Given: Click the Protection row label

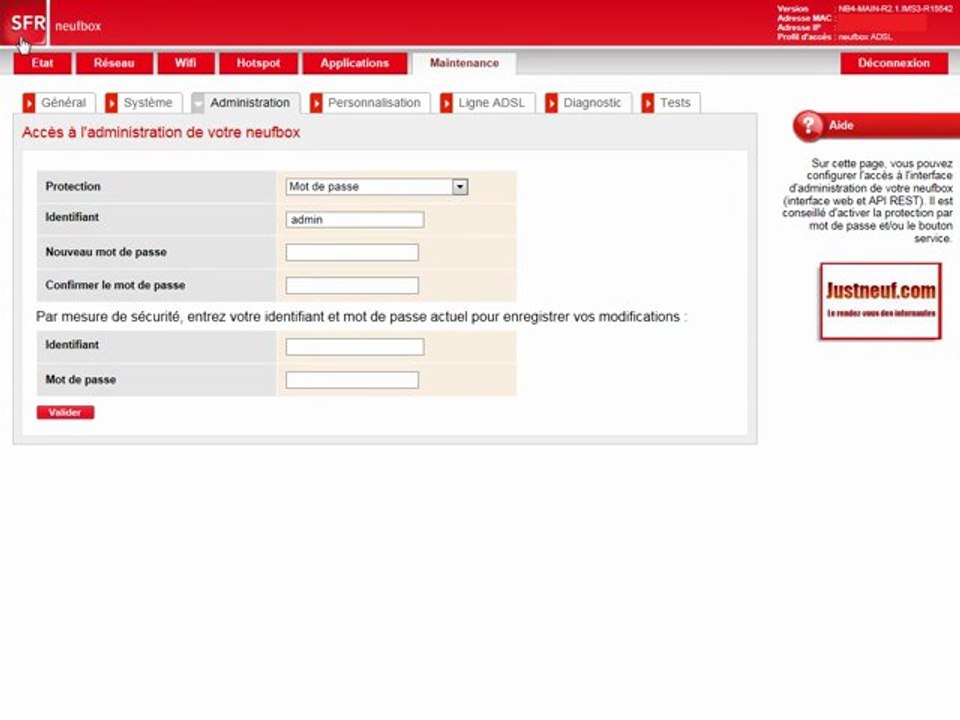Looking at the screenshot, I should click(73, 187).
